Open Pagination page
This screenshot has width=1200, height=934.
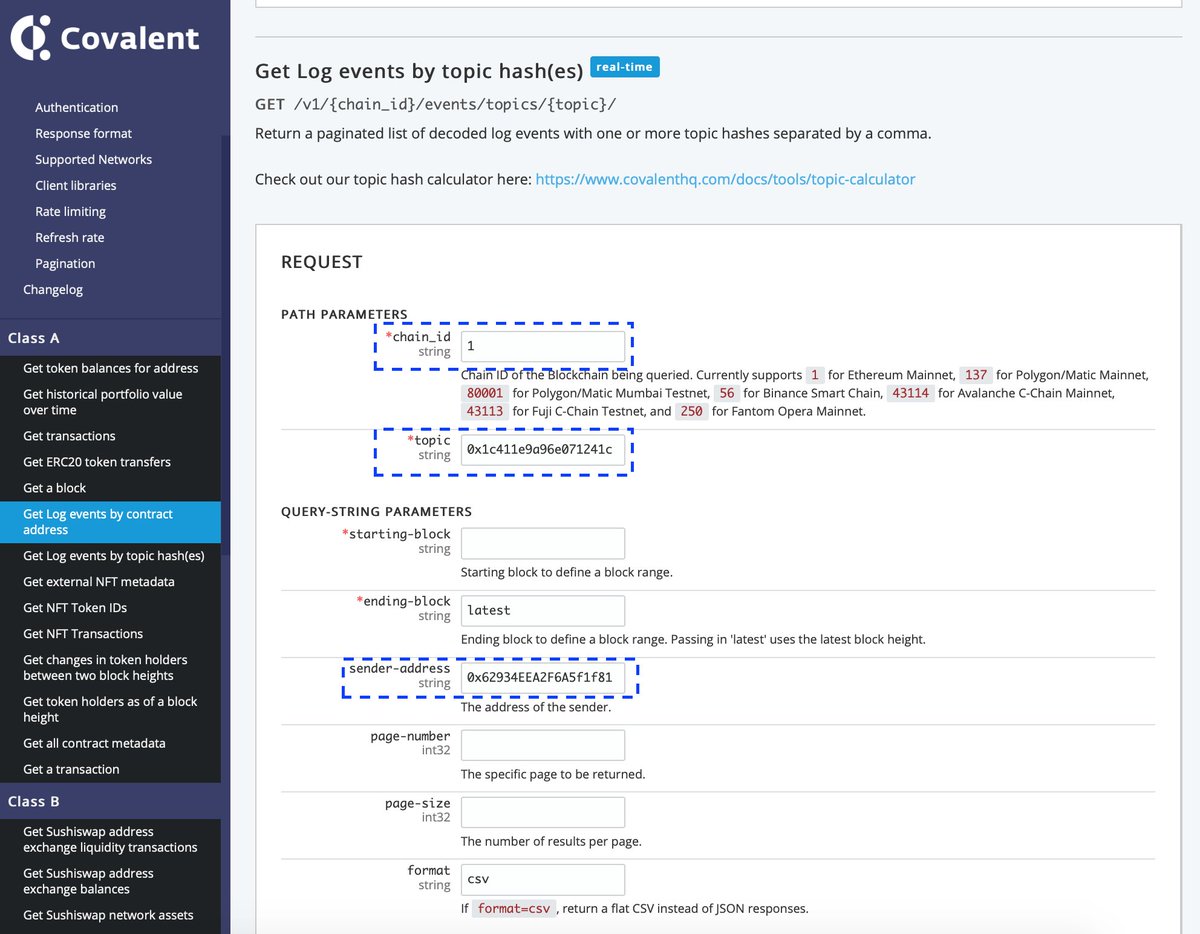(x=65, y=263)
